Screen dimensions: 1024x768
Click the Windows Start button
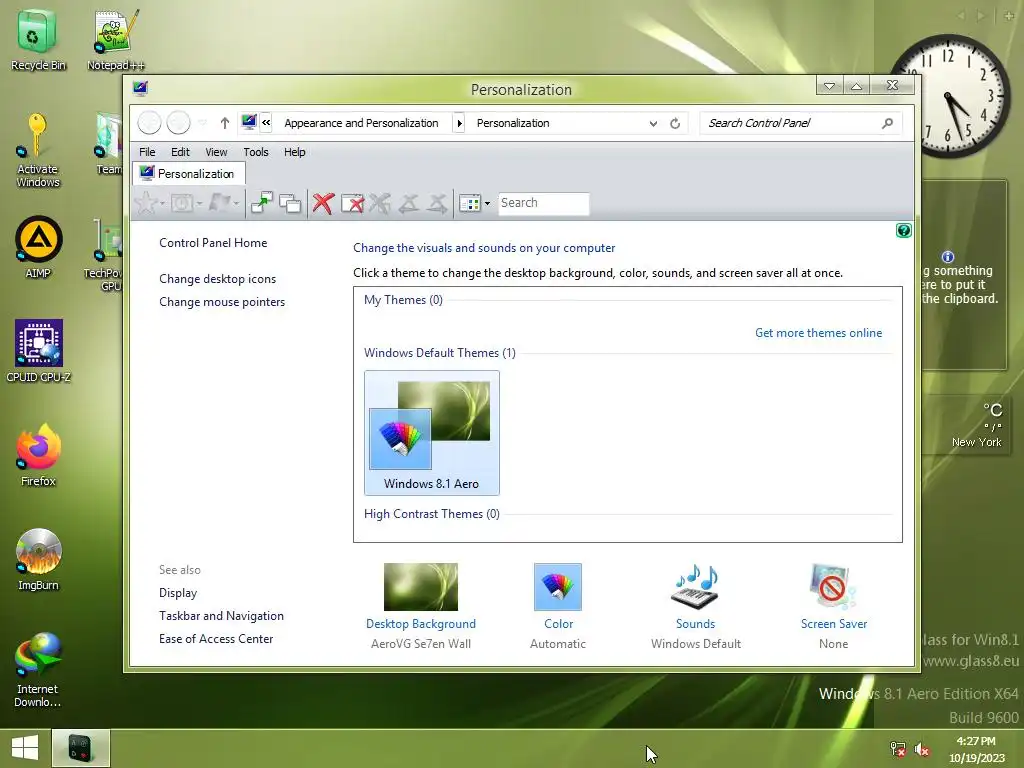[25, 748]
